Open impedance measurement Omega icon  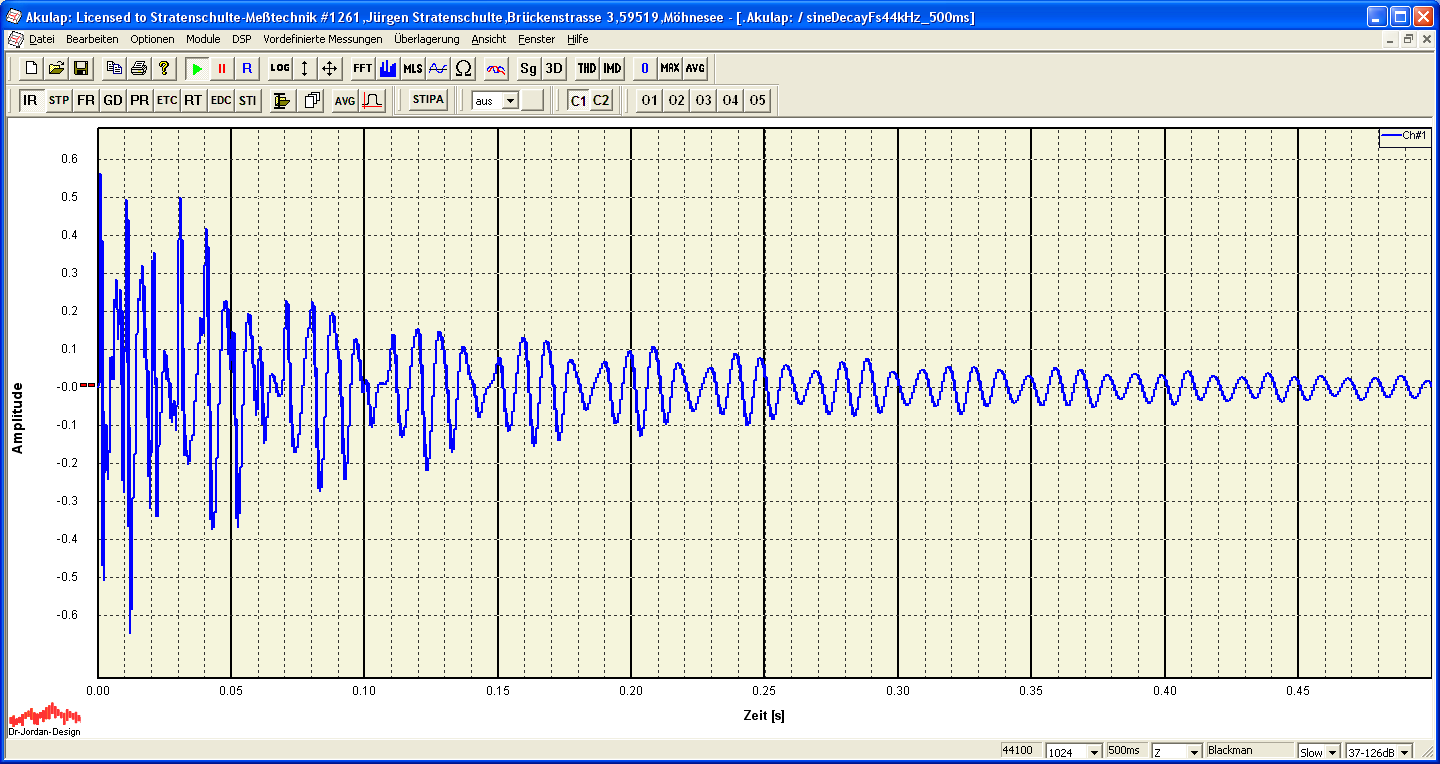tap(463, 69)
